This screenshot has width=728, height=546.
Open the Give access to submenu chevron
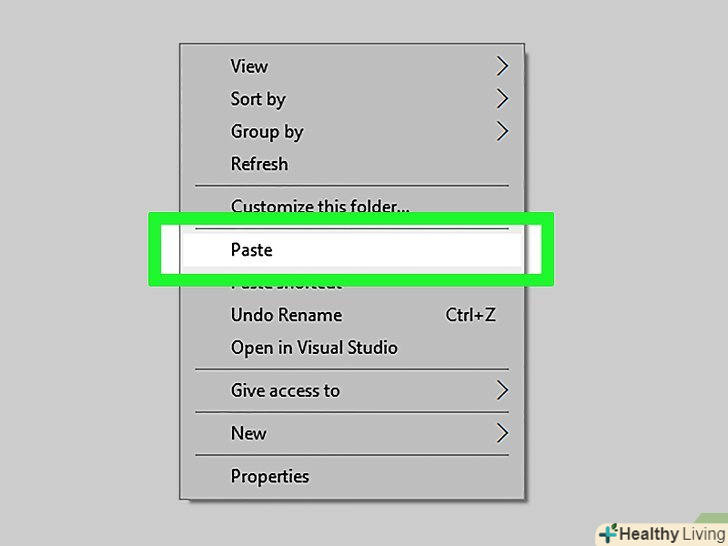click(502, 390)
